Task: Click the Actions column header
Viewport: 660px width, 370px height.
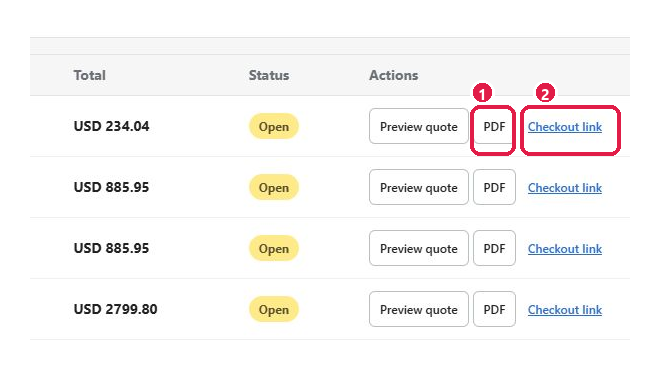Action: [394, 75]
